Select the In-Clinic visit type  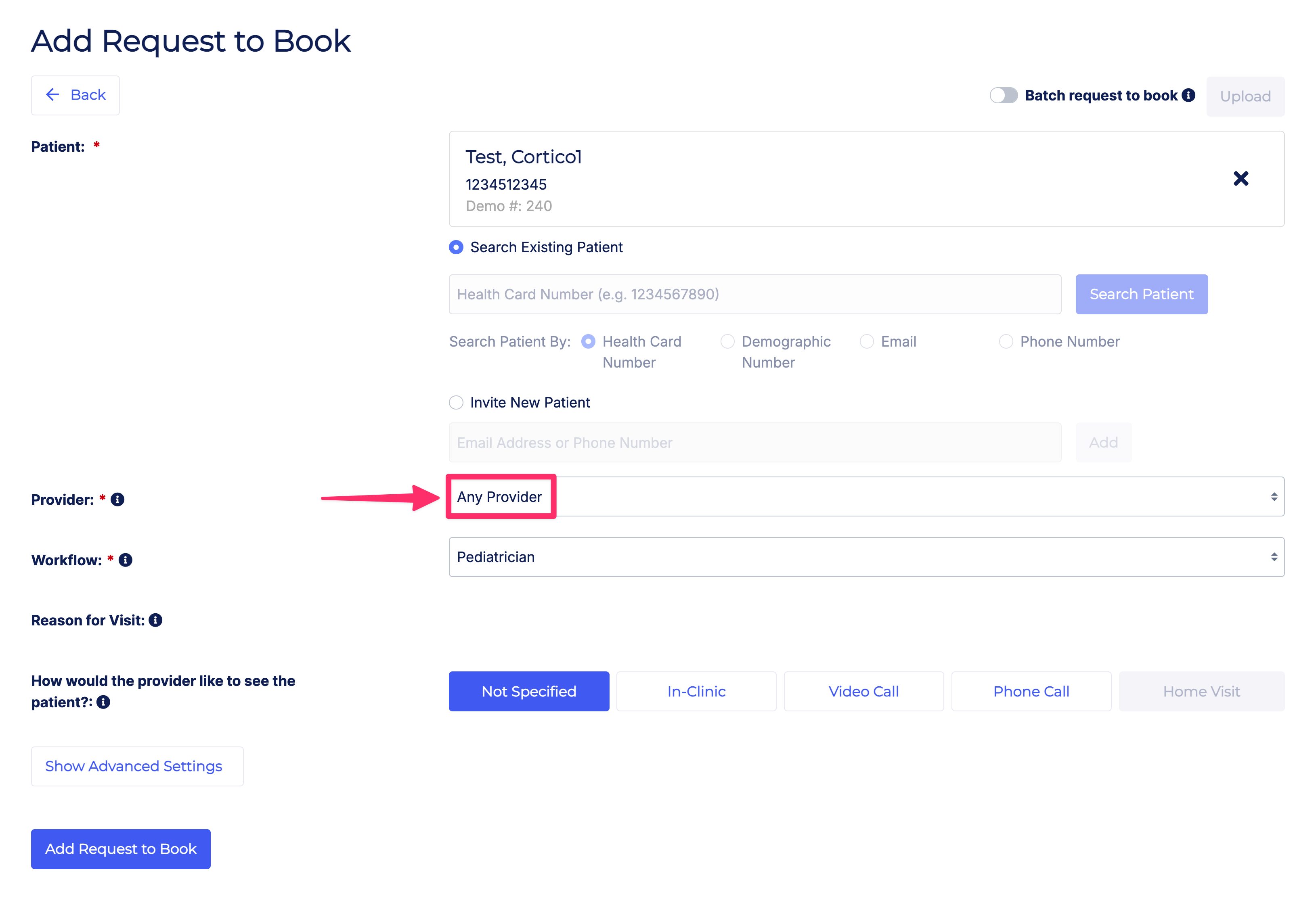pyautogui.click(x=696, y=691)
